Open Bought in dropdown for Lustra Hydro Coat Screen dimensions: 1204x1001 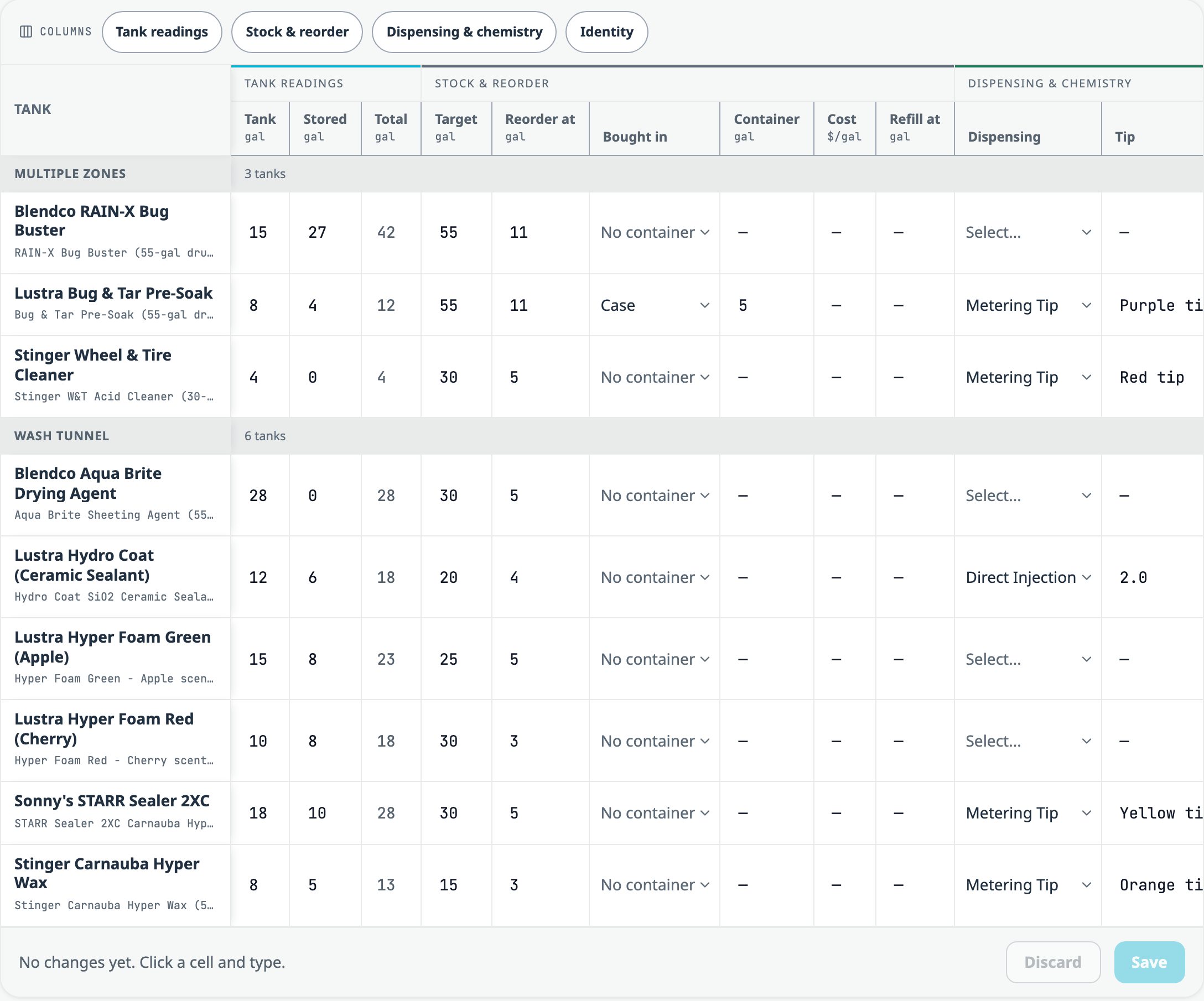(x=655, y=577)
